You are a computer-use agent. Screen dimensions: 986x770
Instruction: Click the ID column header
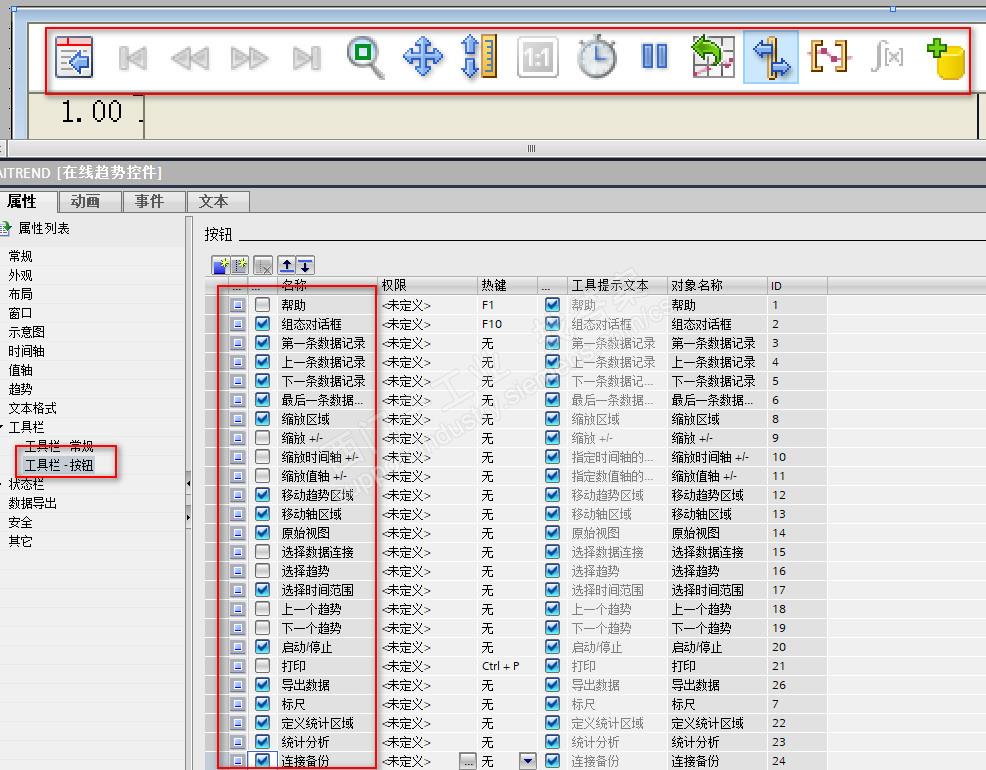coord(797,285)
